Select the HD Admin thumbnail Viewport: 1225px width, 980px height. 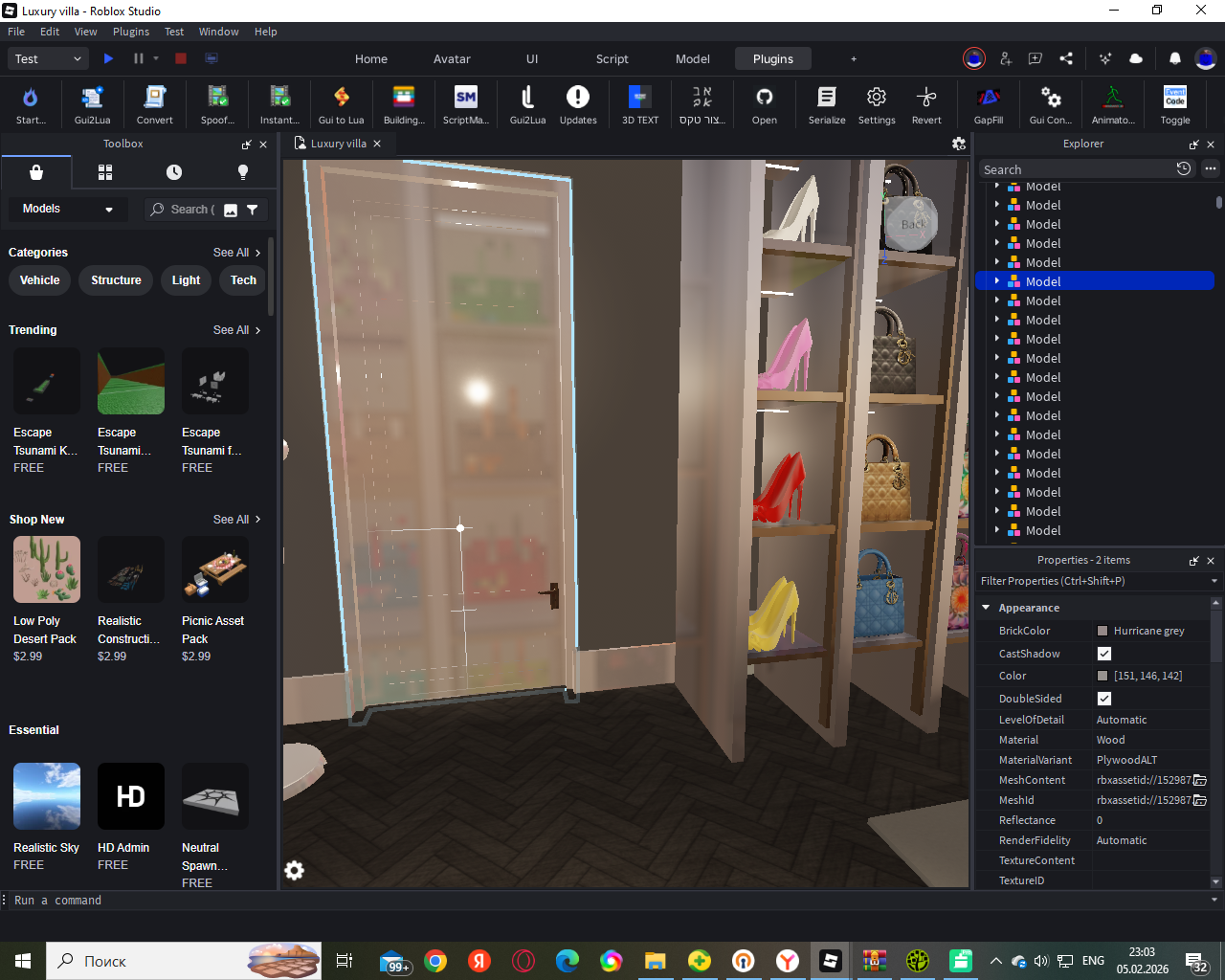(131, 796)
